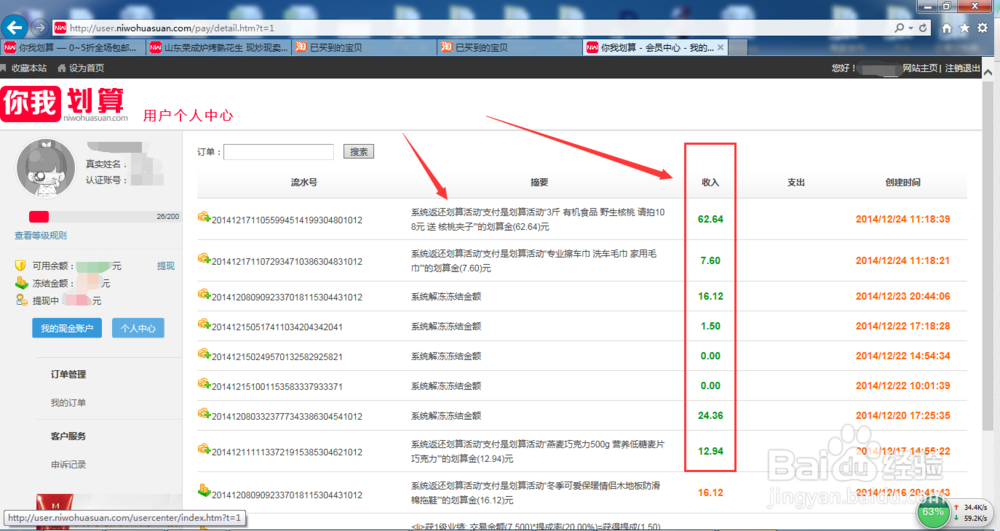Click the expense coin icon of 2014/12/16 row
Image resolution: width=1000 pixels, height=531 pixels.
(204, 491)
